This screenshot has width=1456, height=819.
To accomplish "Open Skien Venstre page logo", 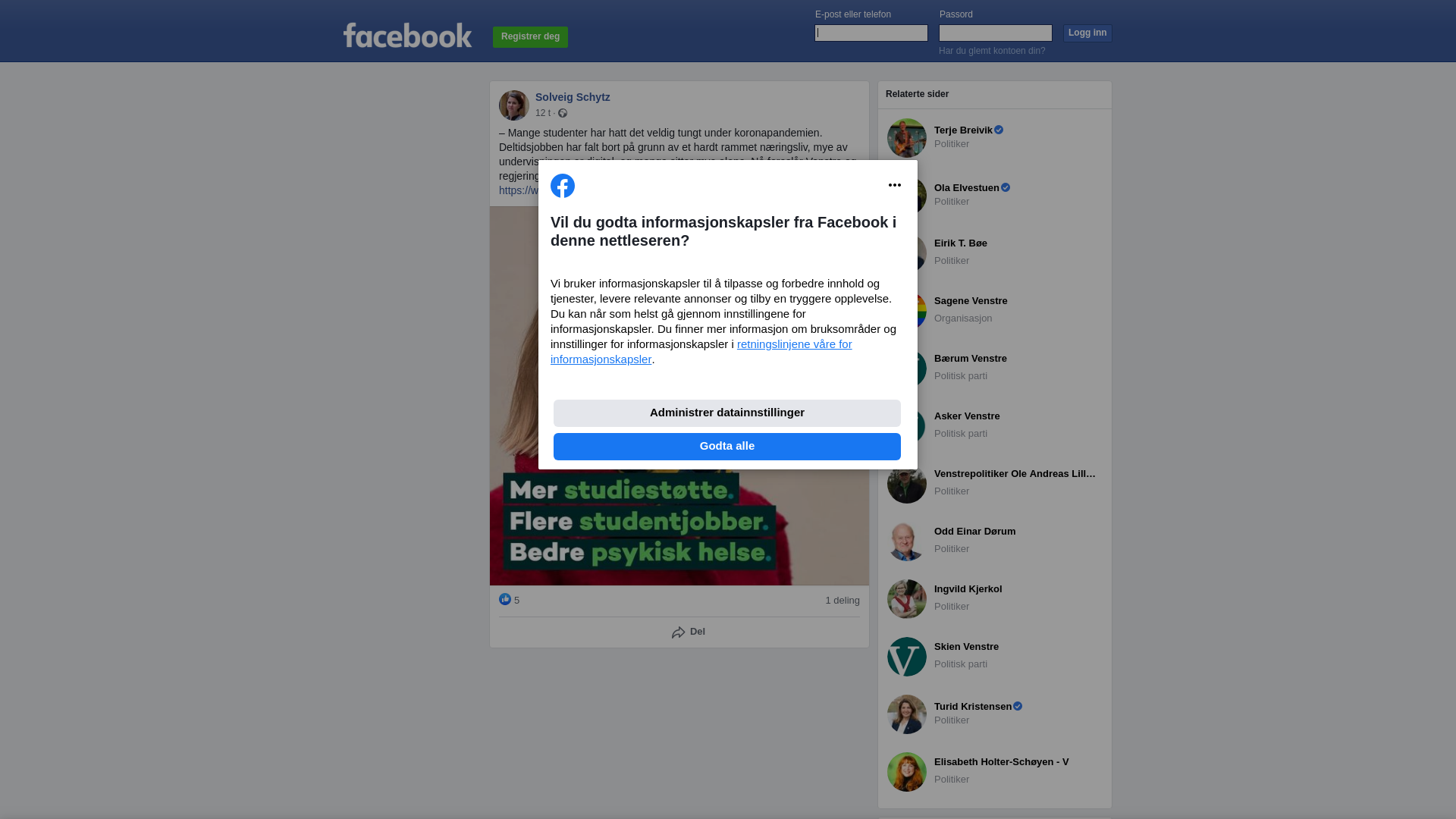I will click(x=907, y=657).
